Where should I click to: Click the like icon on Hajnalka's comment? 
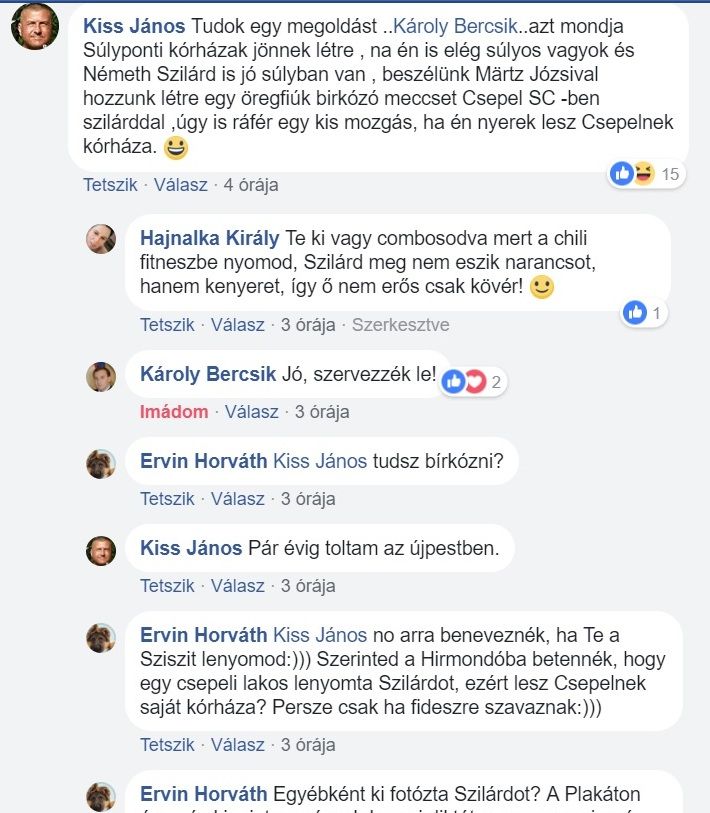click(x=635, y=313)
